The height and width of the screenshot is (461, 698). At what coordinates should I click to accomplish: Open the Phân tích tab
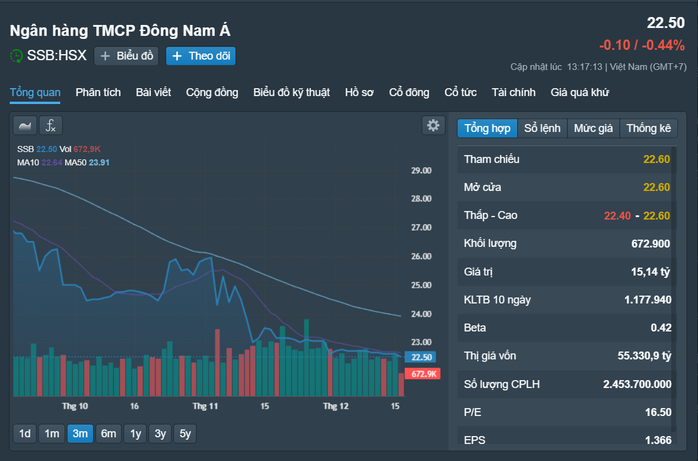pos(98,92)
